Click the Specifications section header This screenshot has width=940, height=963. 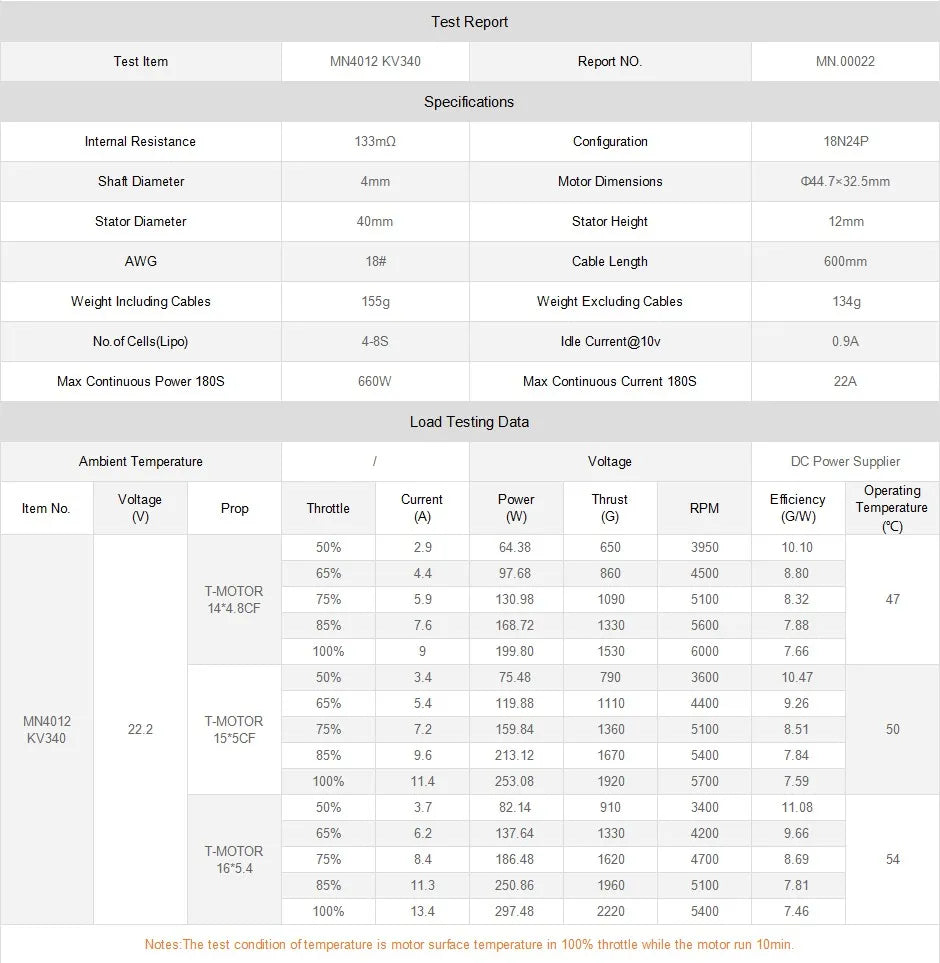tap(469, 101)
